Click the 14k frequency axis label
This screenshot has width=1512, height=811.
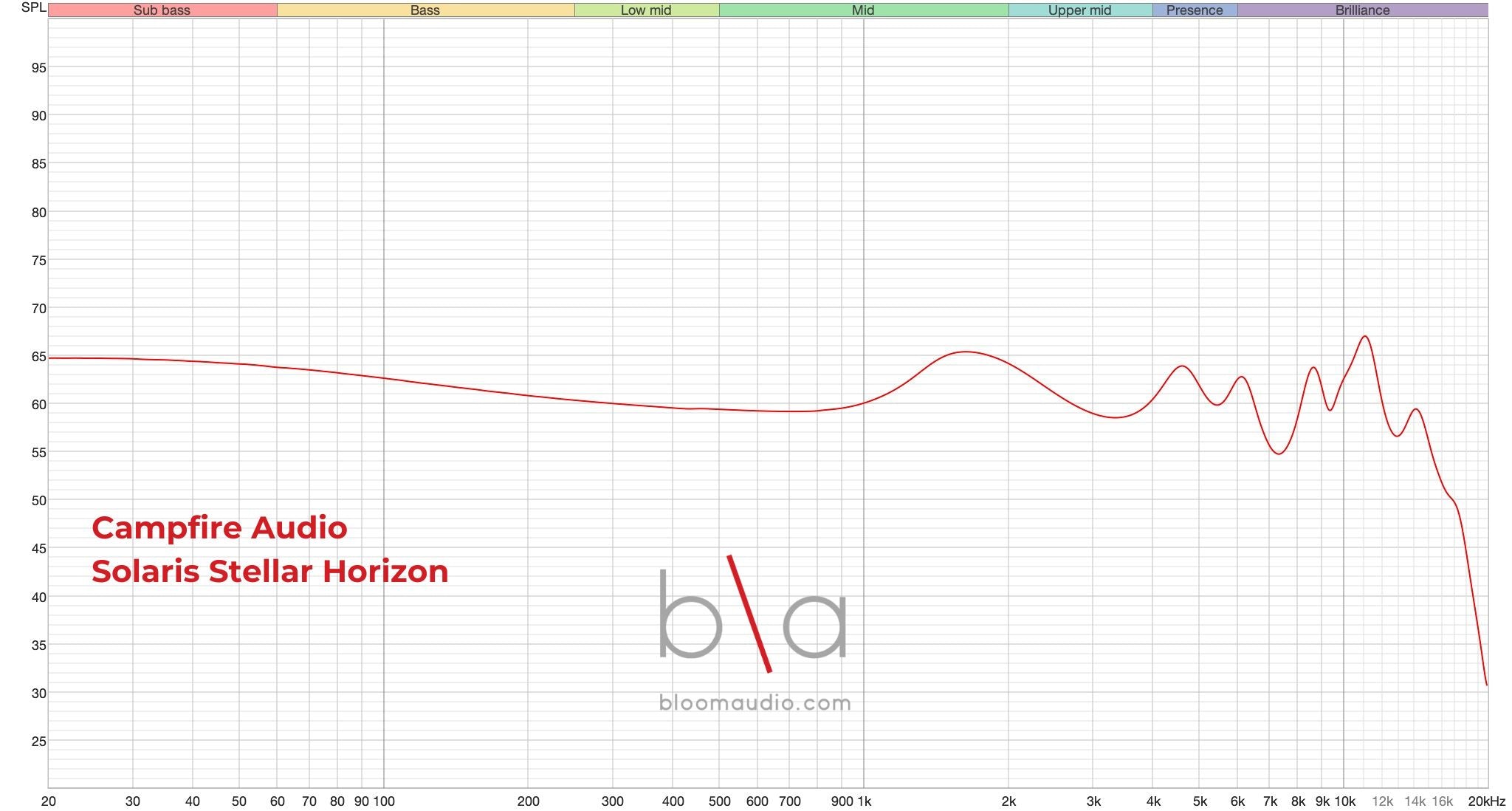click(1415, 801)
